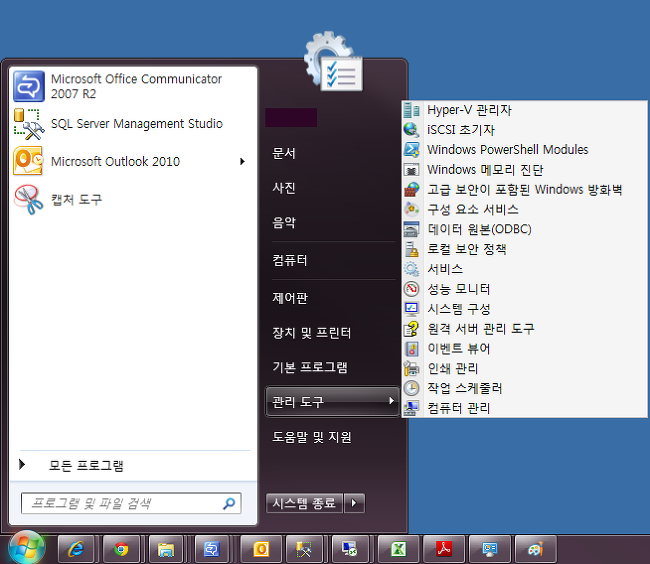Open the 이벤트 뷰어 icon
The width and height of the screenshot is (650, 564).
click(x=412, y=349)
